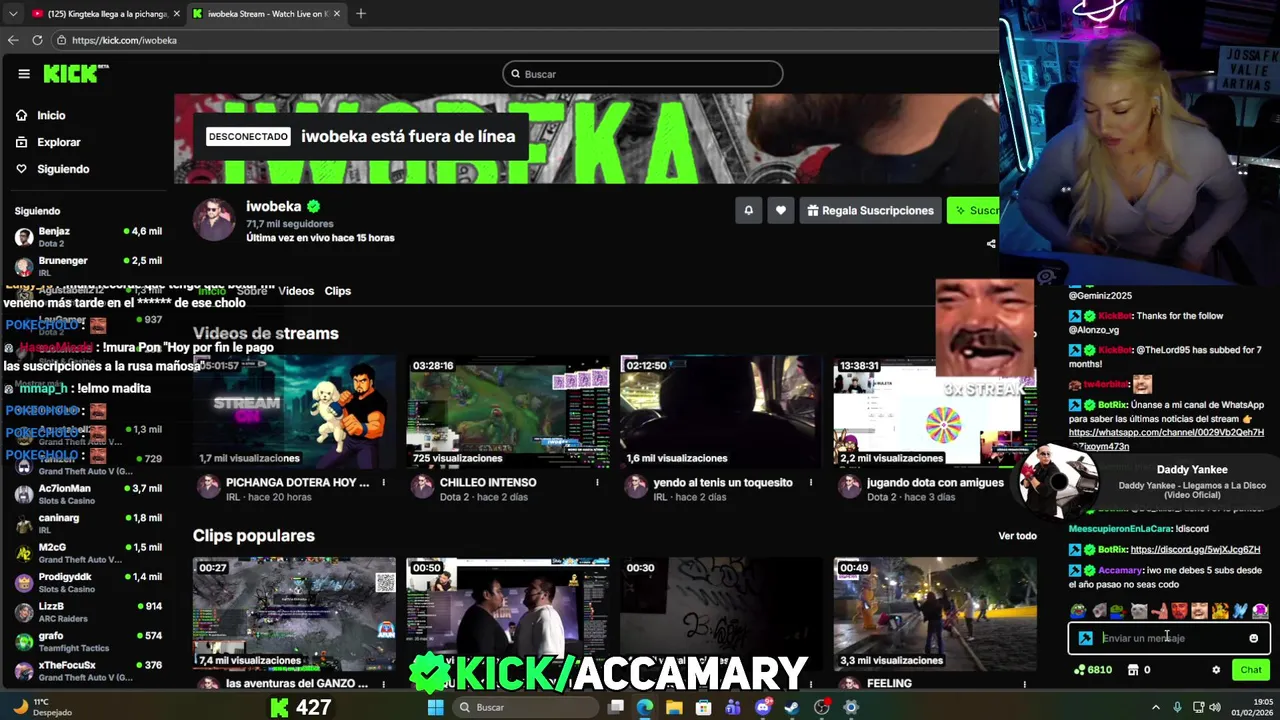
Task: Click the jugando dota con amigues title
Action: [x=935, y=482]
